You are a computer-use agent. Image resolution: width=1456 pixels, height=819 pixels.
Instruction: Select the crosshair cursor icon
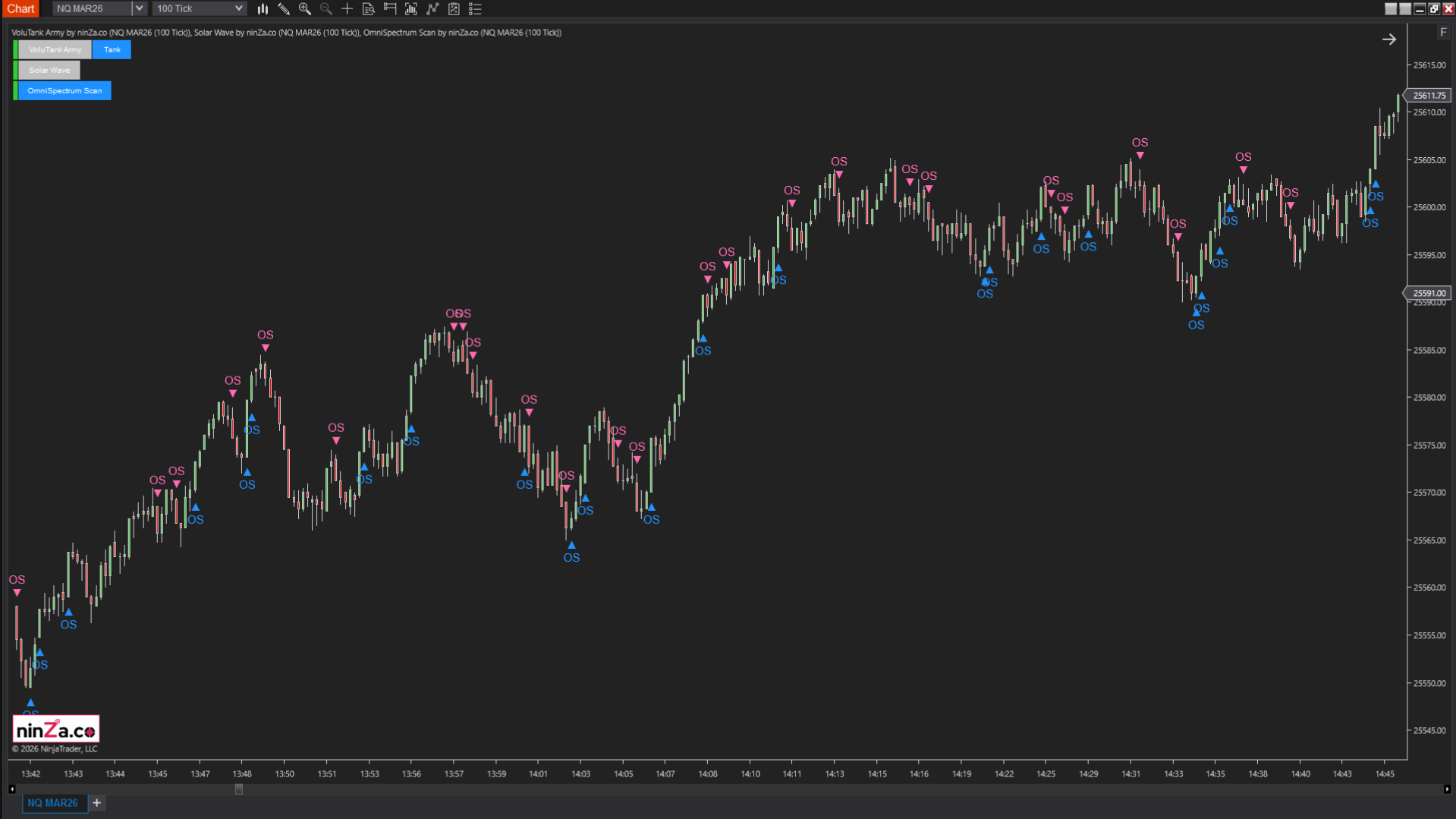click(x=347, y=9)
